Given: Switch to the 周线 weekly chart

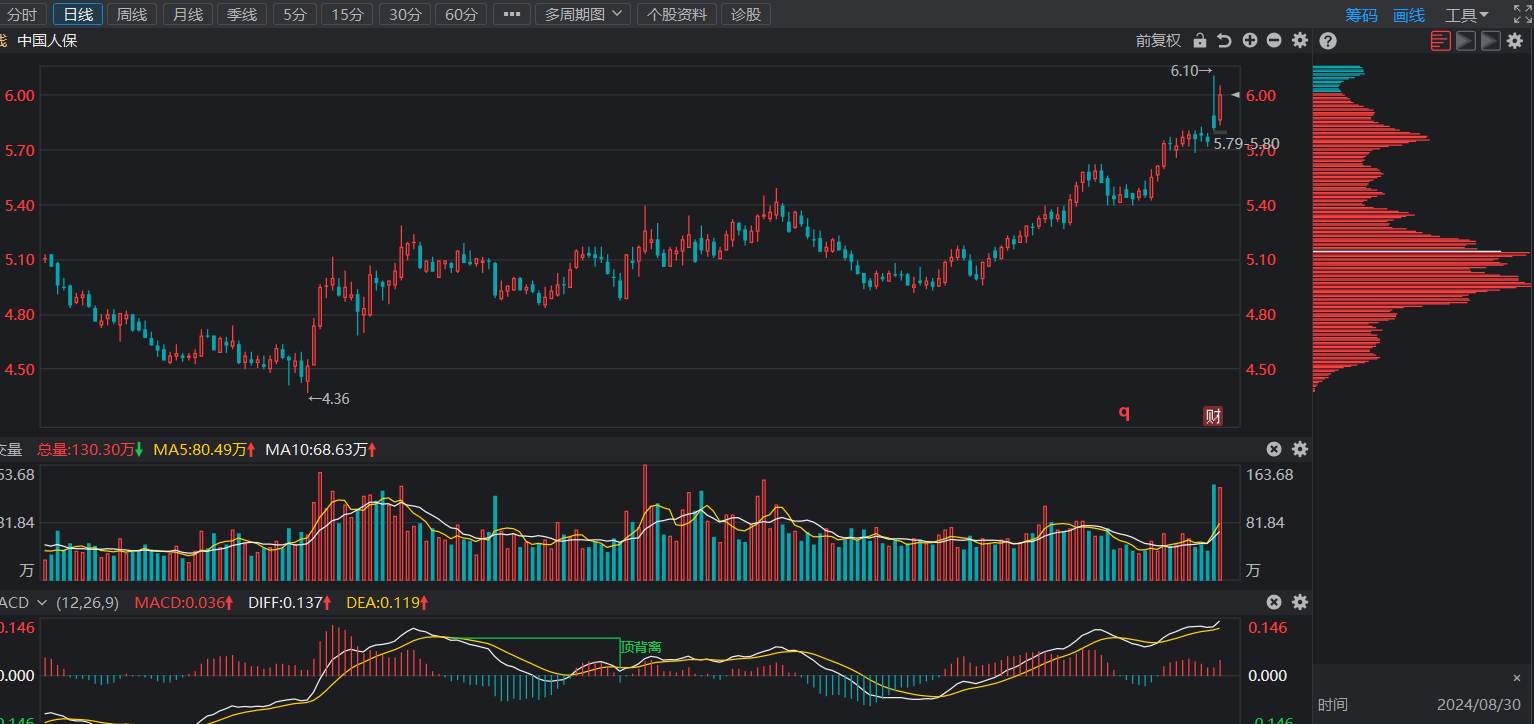Looking at the screenshot, I should tap(131, 14).
